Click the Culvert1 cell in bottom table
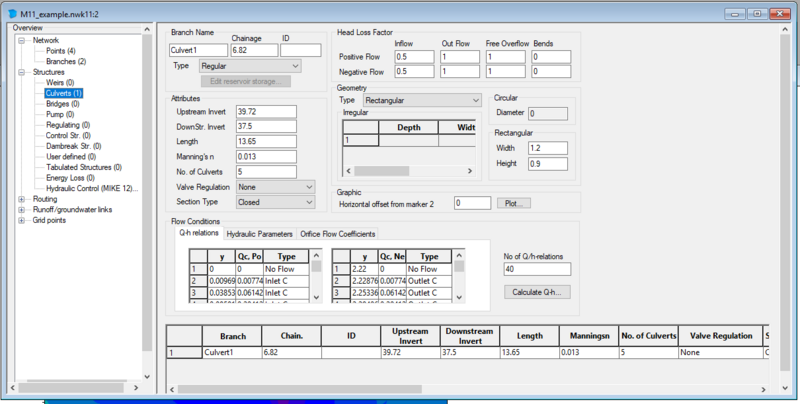This screenshot has width=800, height=404. [232, 352]
